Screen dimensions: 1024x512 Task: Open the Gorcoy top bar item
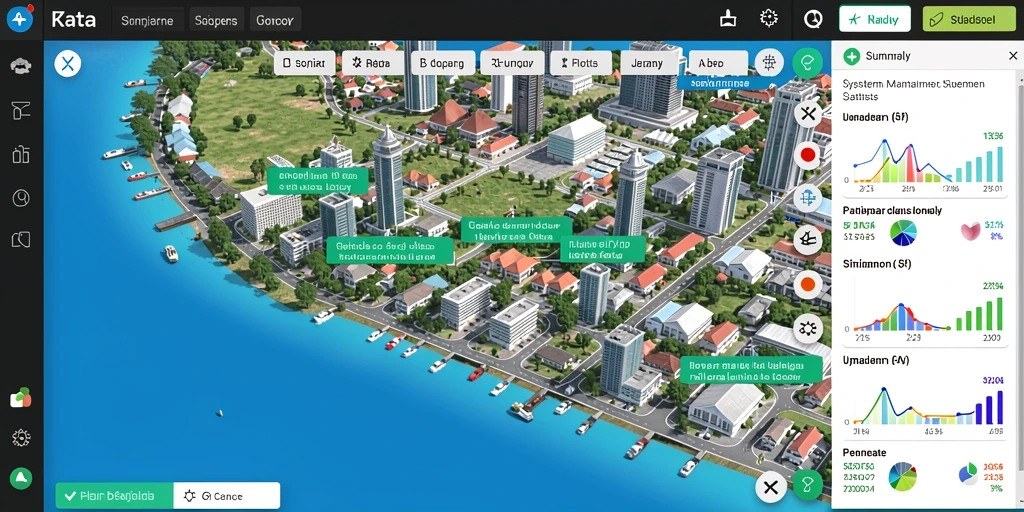coord(275,20)
